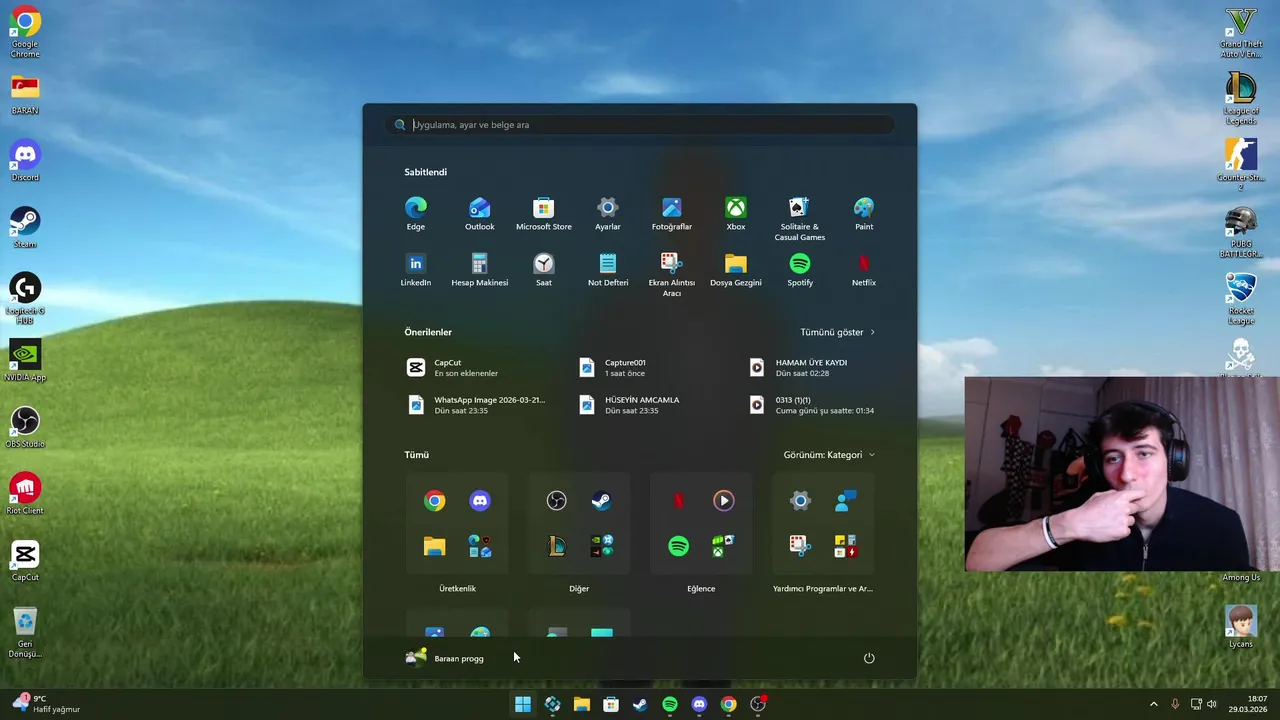Open Outlook from pinned apps
The image size is (1280, 720).
[480, 214]
